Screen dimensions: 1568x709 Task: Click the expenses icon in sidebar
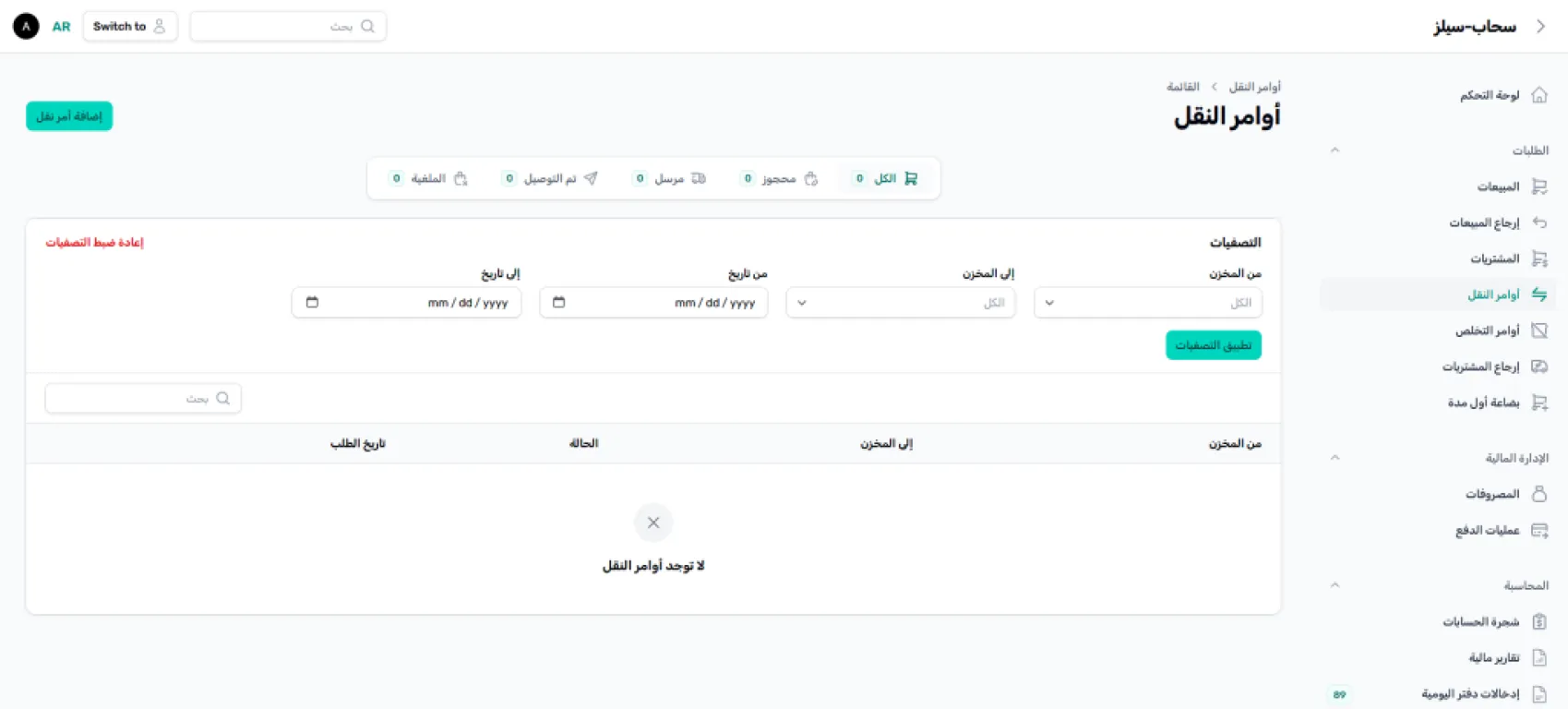[1539, 494]
